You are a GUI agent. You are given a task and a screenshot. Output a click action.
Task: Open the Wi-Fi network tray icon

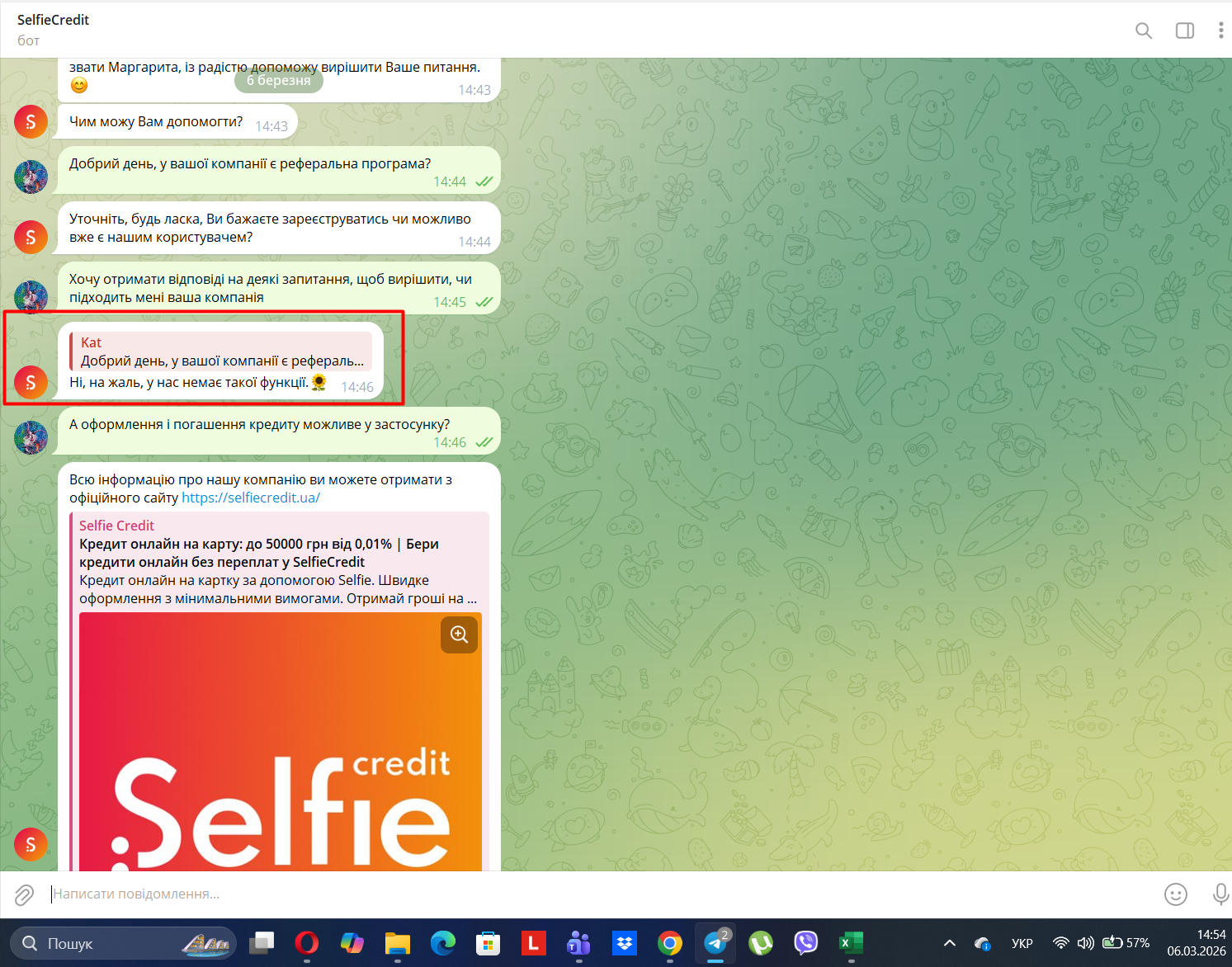(1061, 943)
